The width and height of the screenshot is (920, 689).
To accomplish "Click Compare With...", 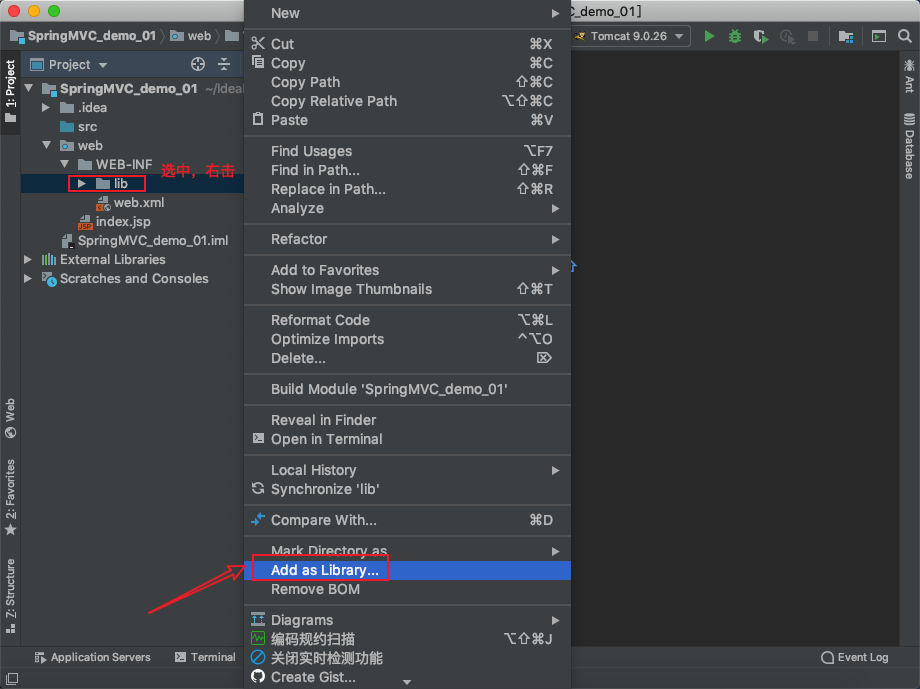I will coord(407,520).
